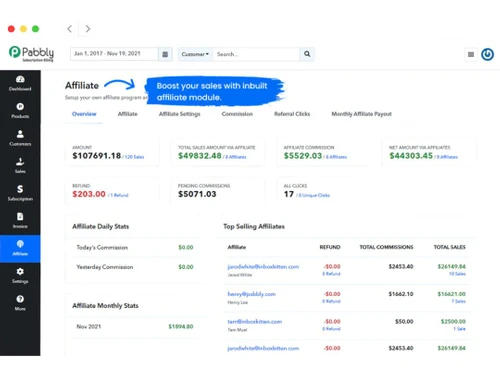Click $2500.00 total sales value

click(x=453, y=322)
